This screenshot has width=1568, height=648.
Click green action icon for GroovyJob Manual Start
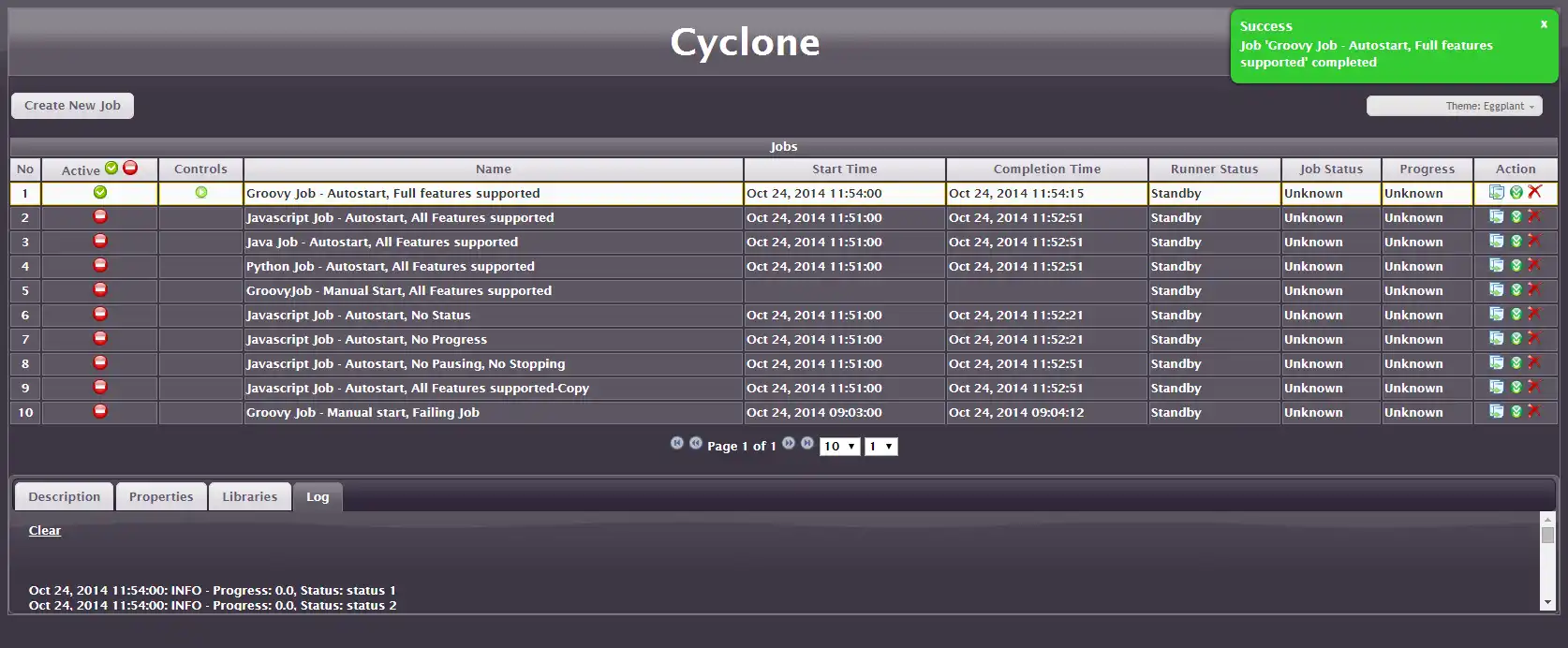(1516, 289)
